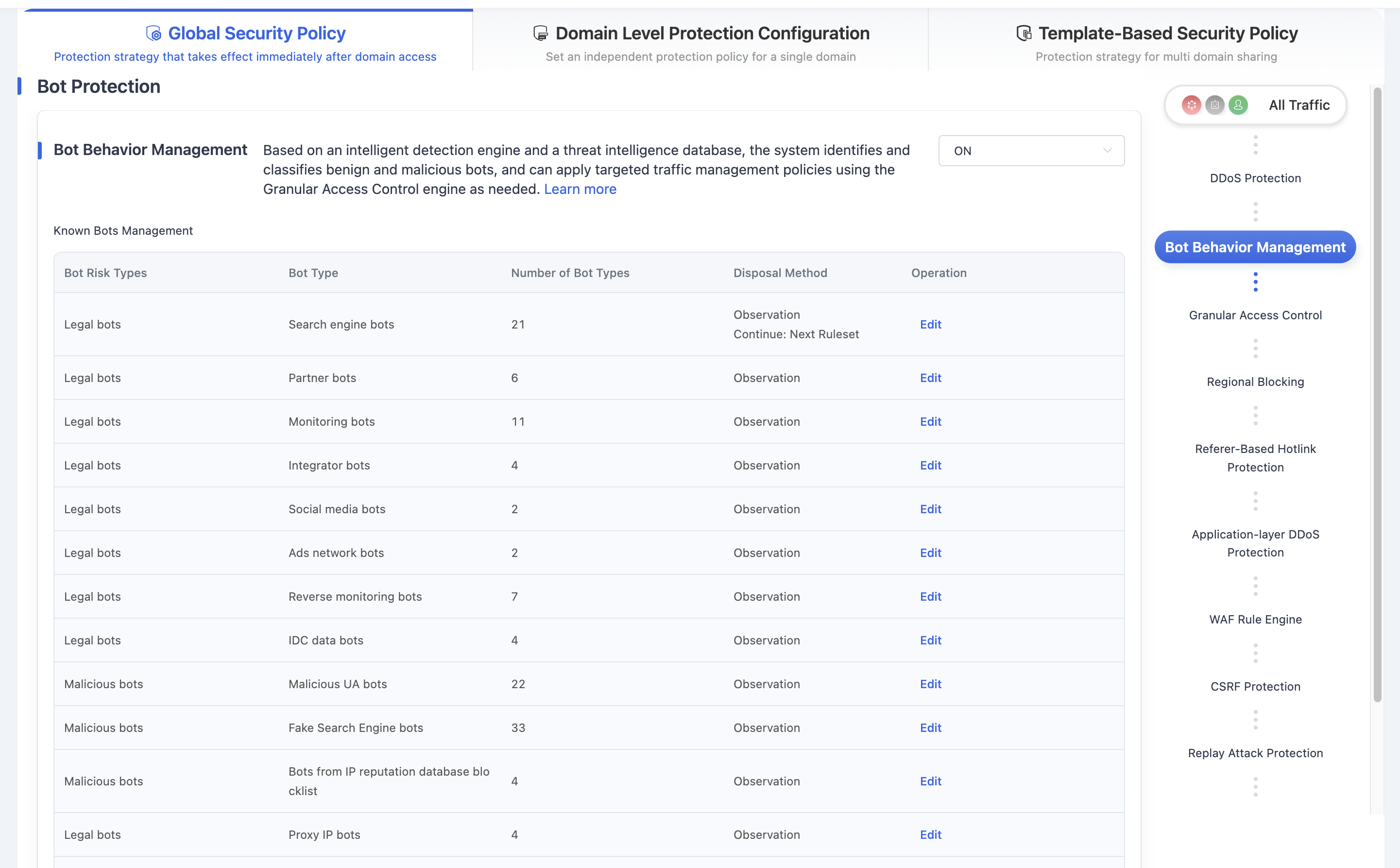The width and height of the screenshot is (1400, 868).
Task: Click the Malicious UA bots cell
Action: point(338,684)
